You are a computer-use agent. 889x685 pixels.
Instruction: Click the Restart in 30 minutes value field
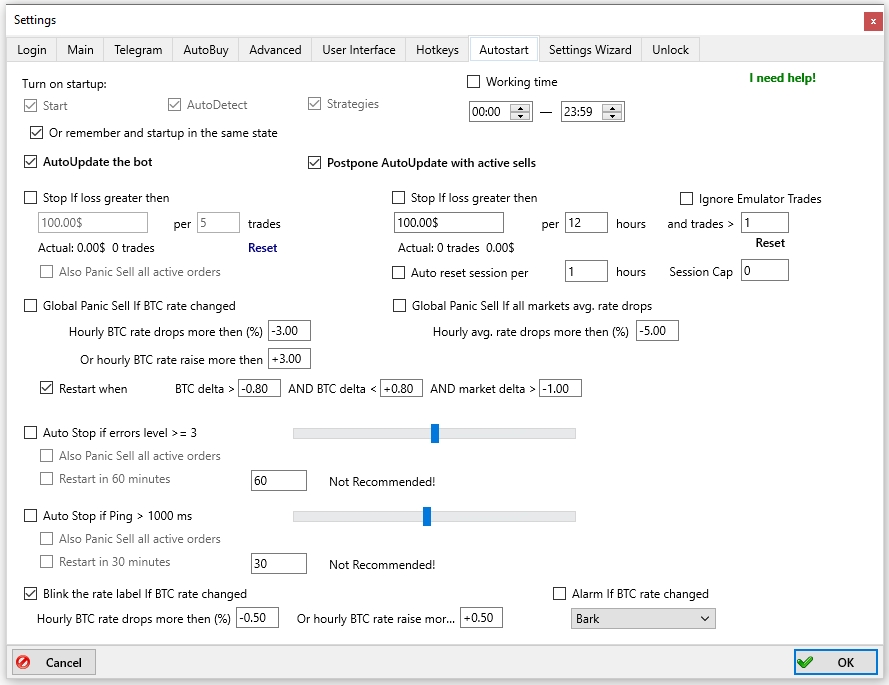click(279, 564)
